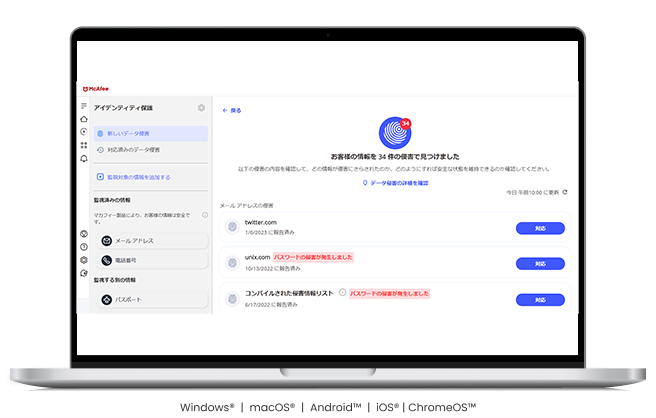Select 新しいデータ侵害 in the sidebar
The width and height of the screenshot is (656, 418).
[x=151, y=133]
